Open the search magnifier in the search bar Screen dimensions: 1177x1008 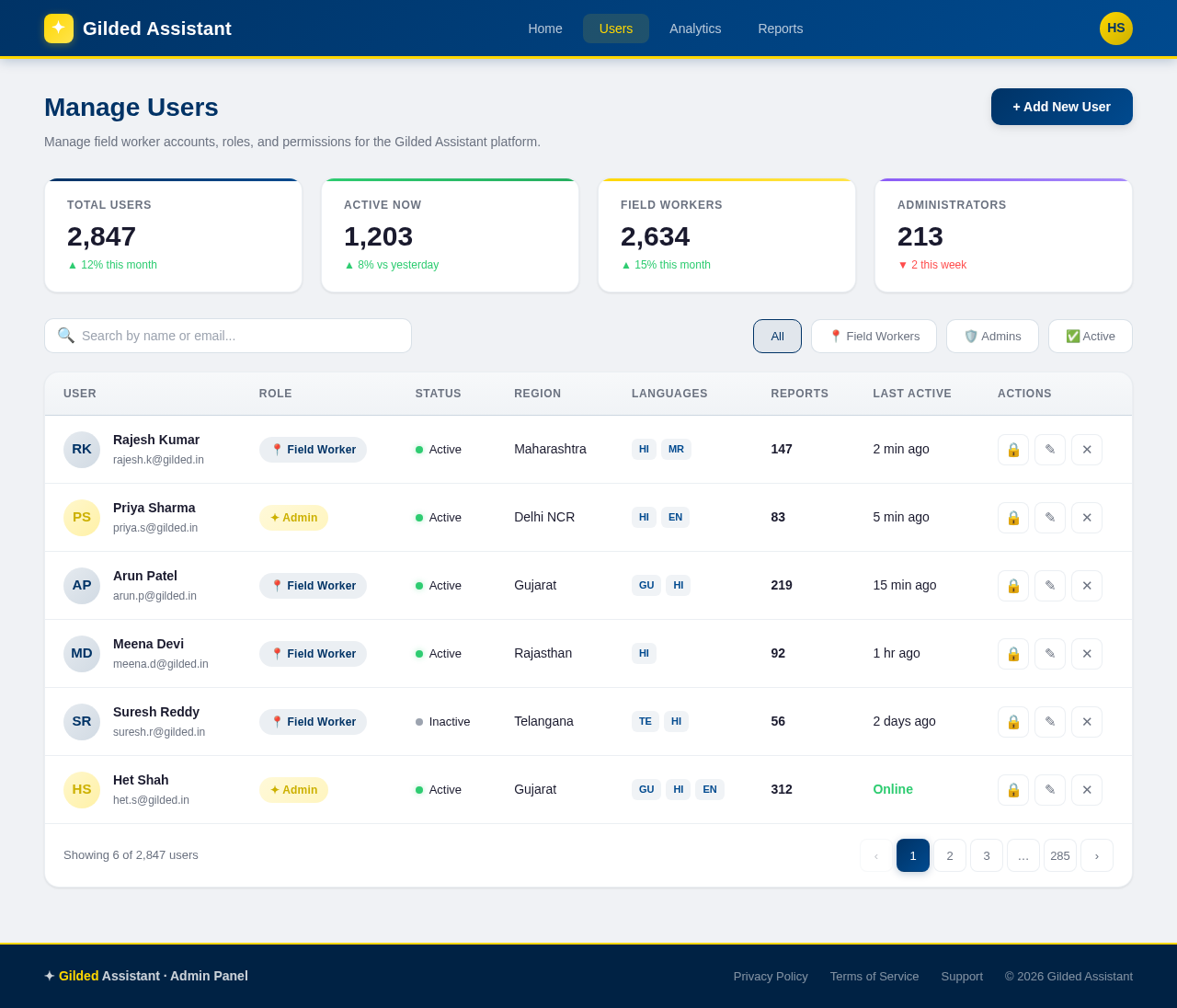tap(63, 335)
